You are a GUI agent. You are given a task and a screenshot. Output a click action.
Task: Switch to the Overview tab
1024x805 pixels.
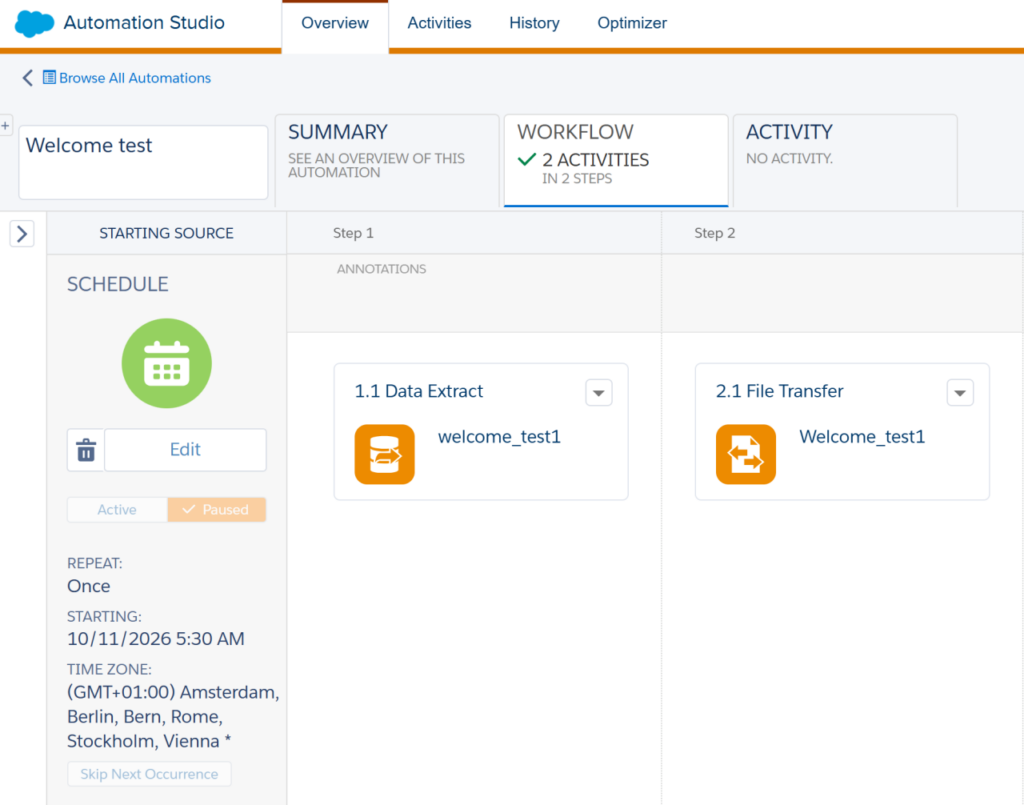pyautogui.click(x=335, y=24)
